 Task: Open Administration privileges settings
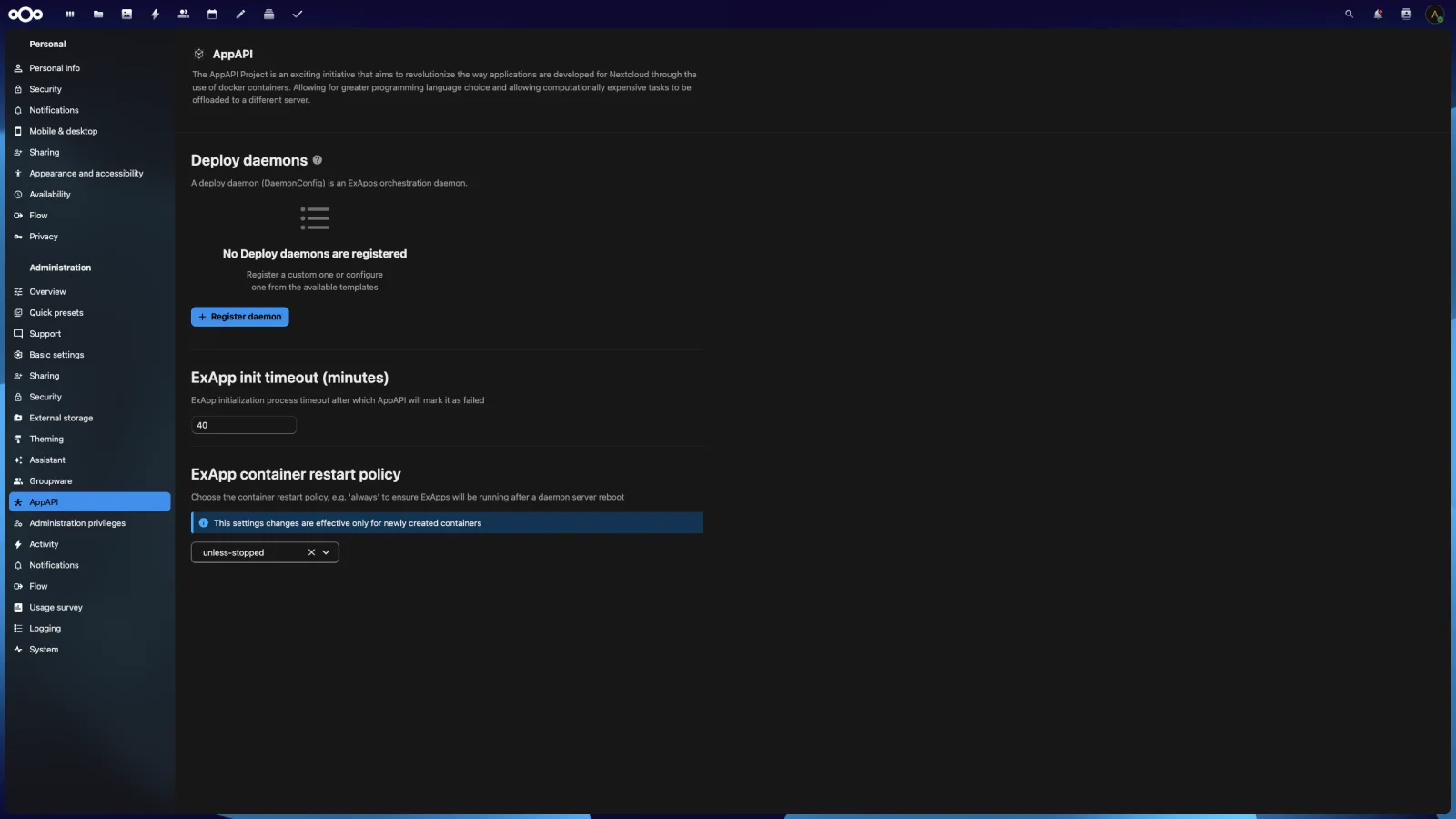90,523
